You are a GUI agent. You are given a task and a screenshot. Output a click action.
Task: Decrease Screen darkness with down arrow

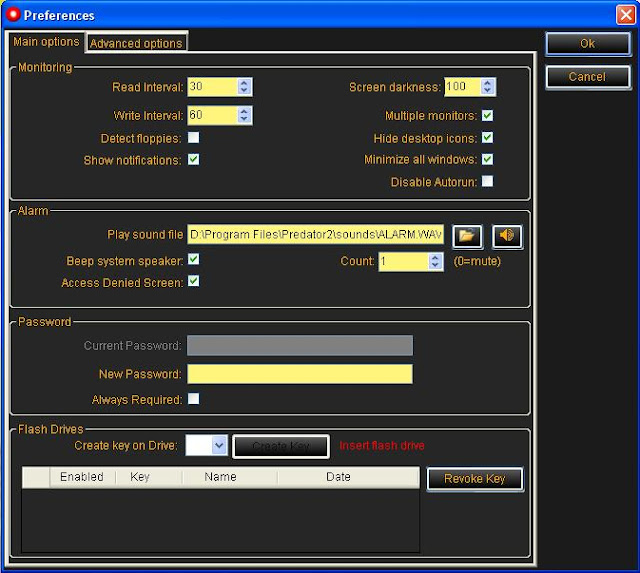tap(487, 91)
